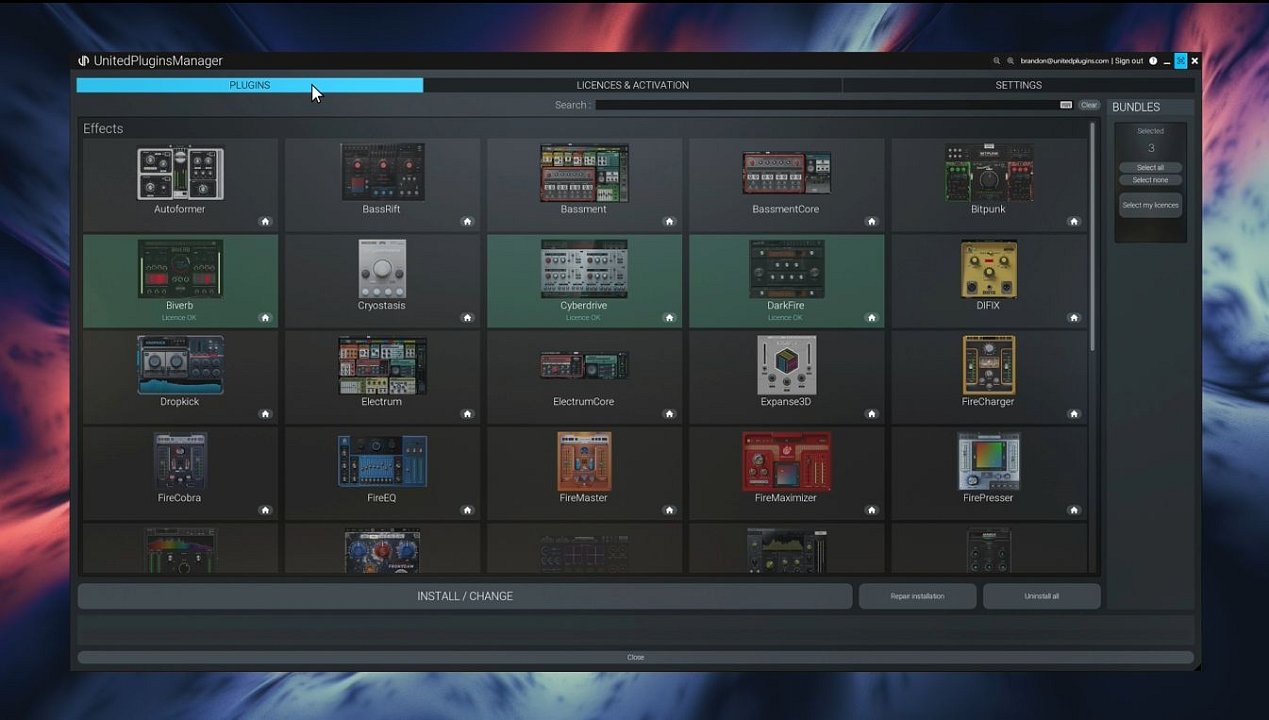Open the FireMaximizer home page icon
Image resolution: width=1269 pixels, height=720 pixels.
click(871, 510)
